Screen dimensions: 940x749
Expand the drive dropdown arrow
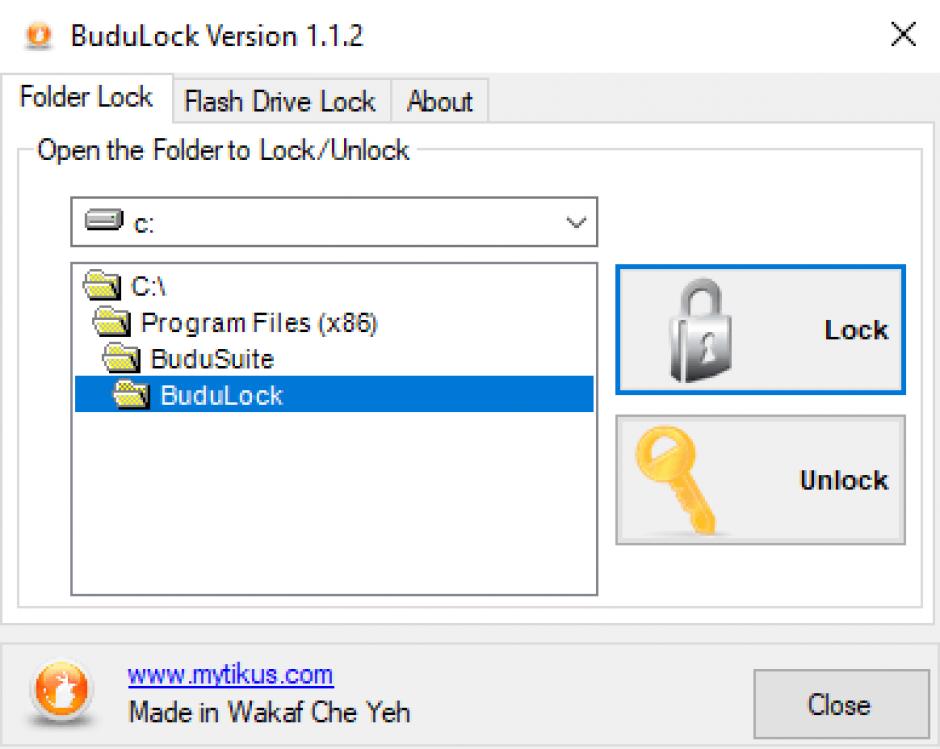coord(576,223)
